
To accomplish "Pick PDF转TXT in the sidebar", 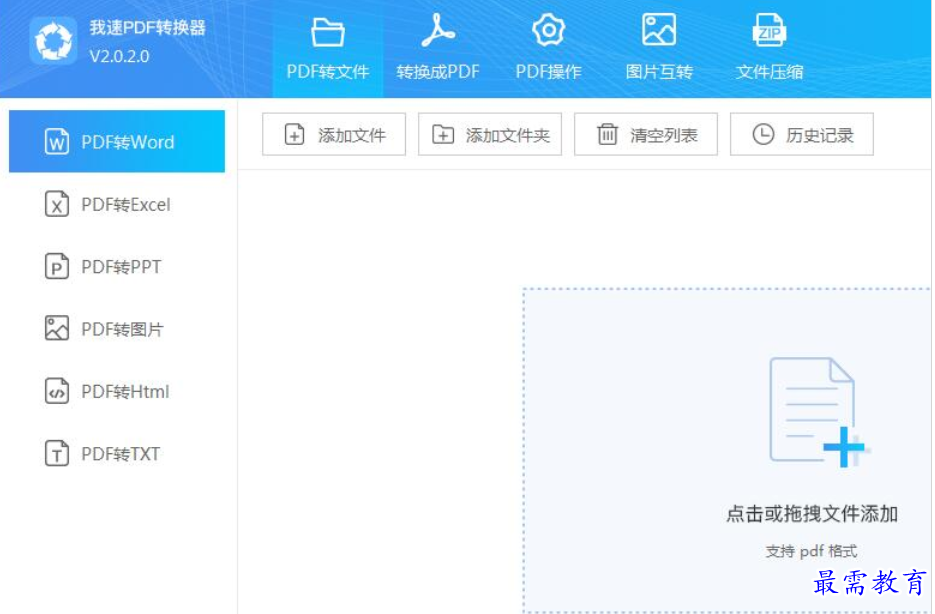I will click(117, 453).
